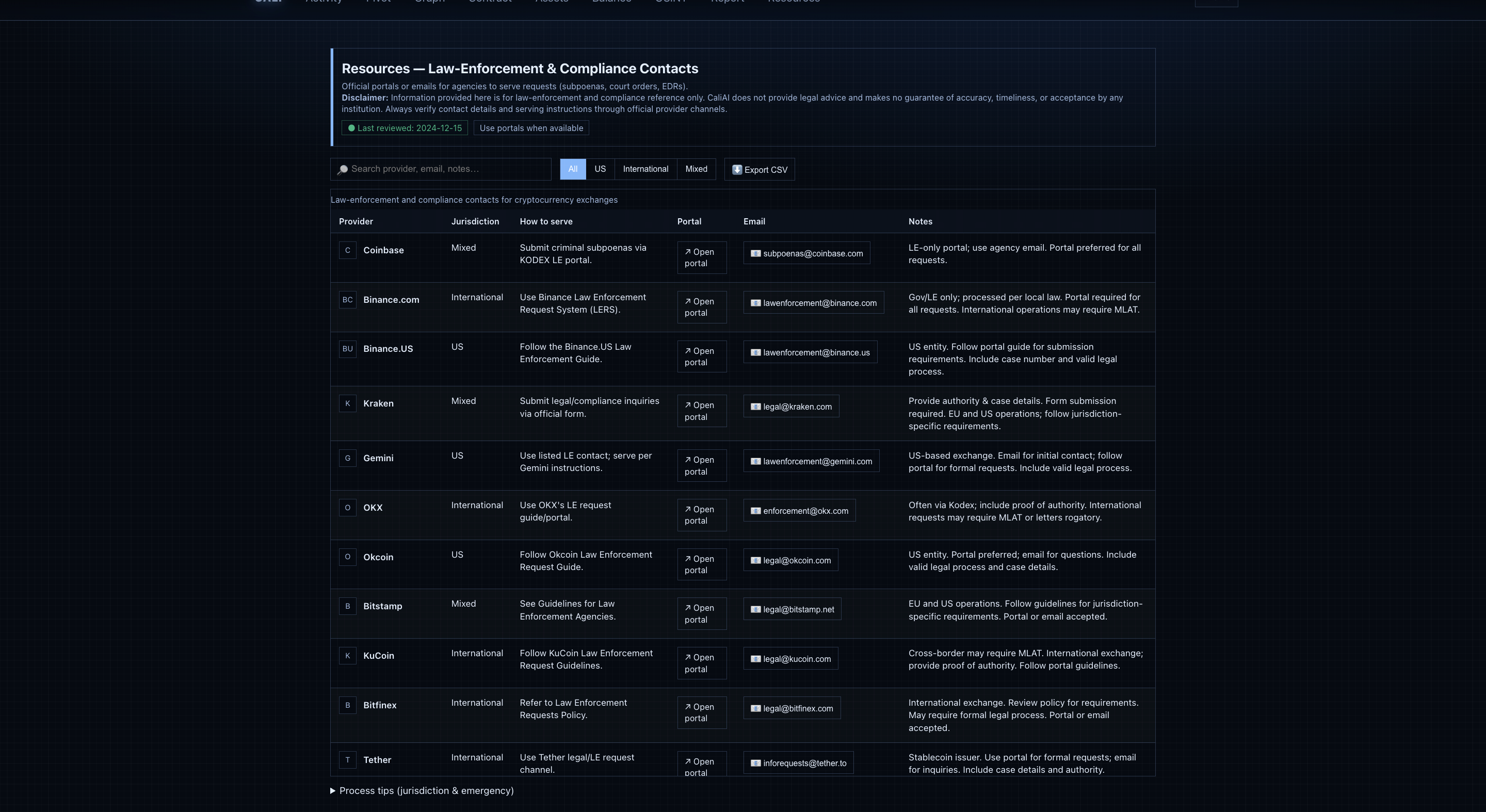This screenshot has height=812, width=1486.
Task: Click subpoenas@coinbase.com email link
Action: coord(806,254)
